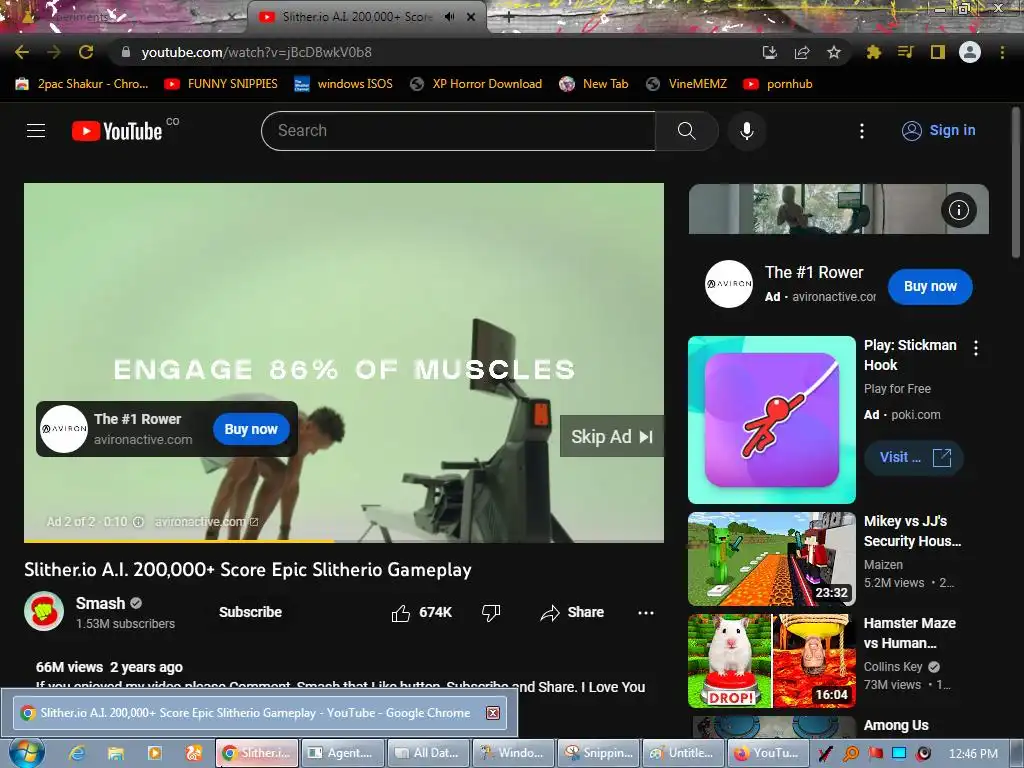Focus the YouTube Search field

pyautogui.click(x=458, y=131)
